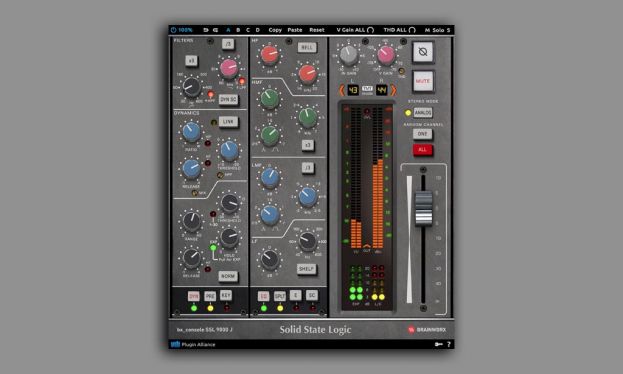Toggle the DYN section button

click(x=193, y=296)
